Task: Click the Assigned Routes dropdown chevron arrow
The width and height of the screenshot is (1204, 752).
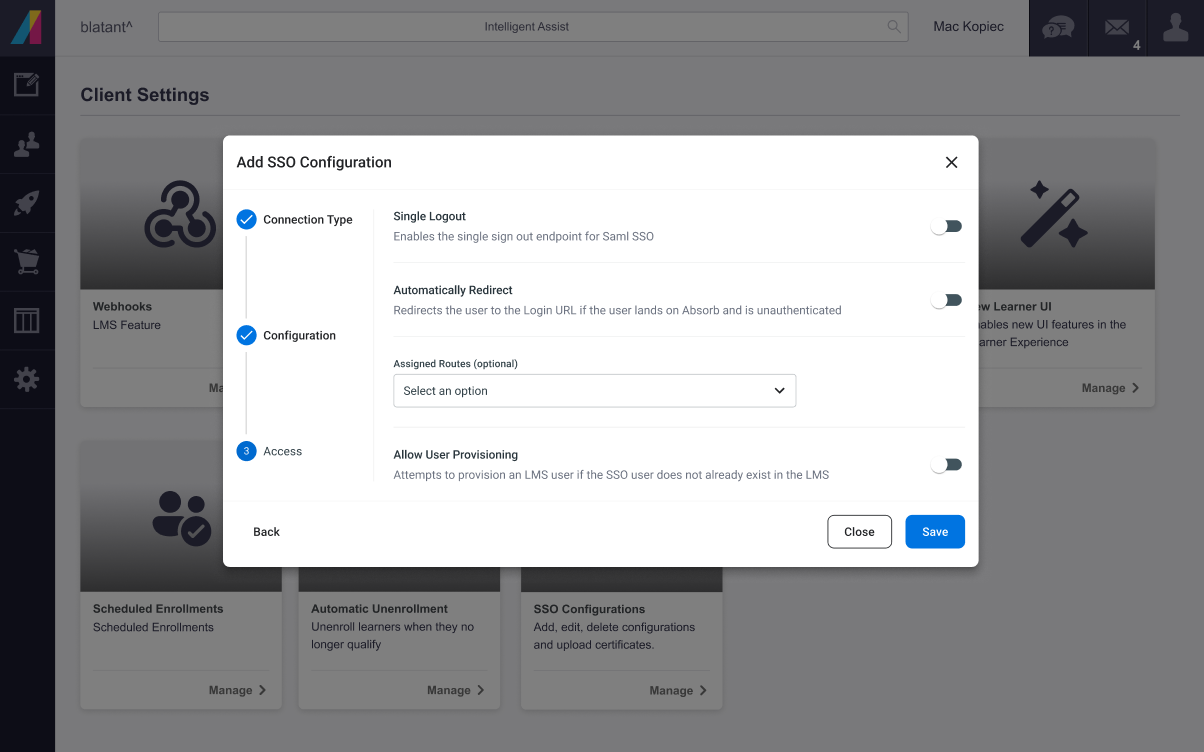Action: click(780, 391)
